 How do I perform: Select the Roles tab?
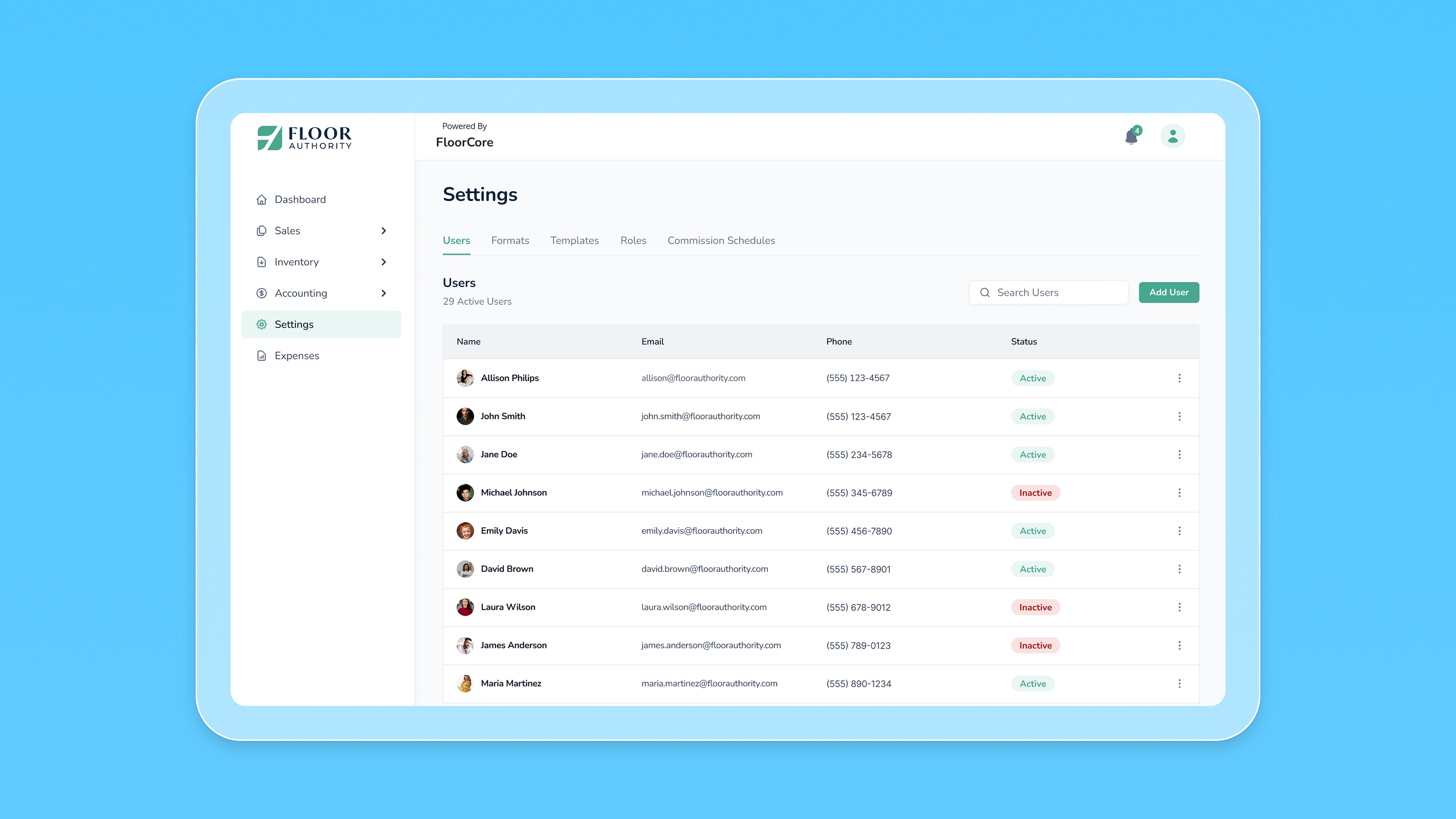(633, 240)
